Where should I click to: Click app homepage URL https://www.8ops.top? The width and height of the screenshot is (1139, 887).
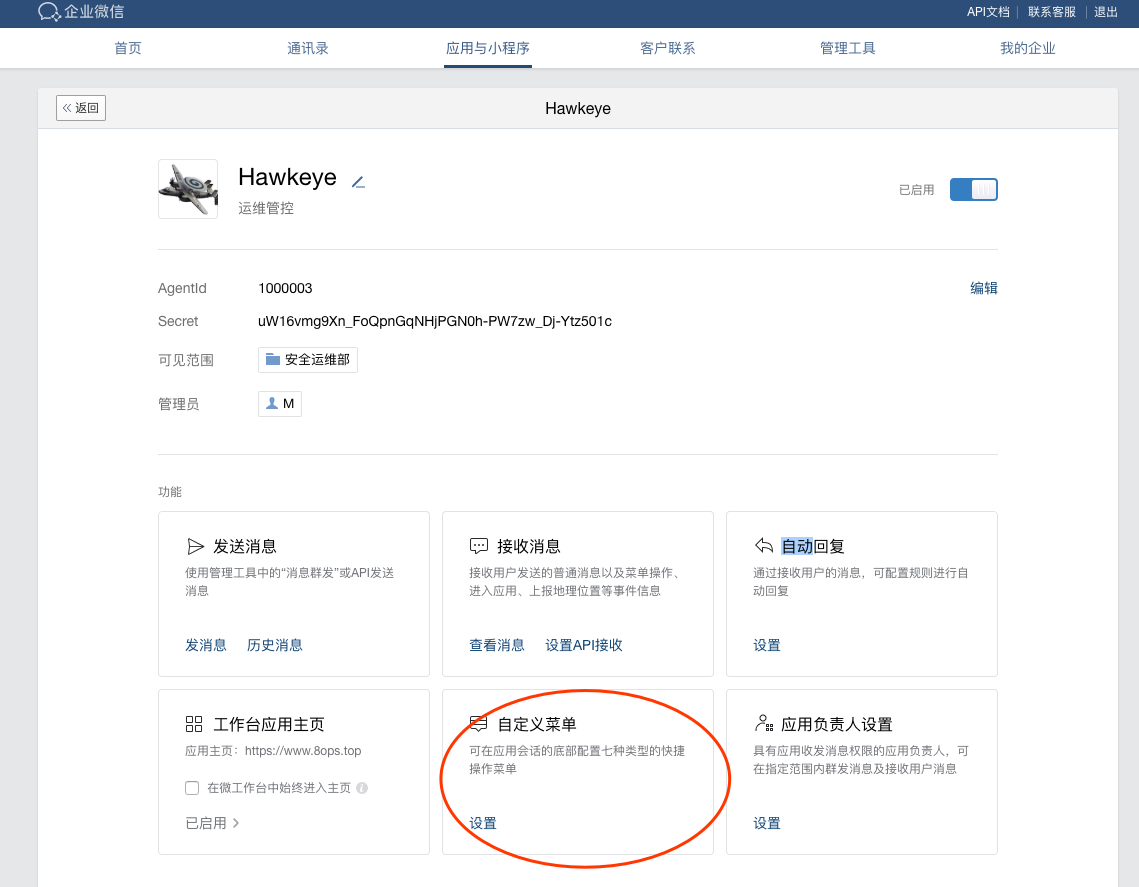[x=303, y=750]
